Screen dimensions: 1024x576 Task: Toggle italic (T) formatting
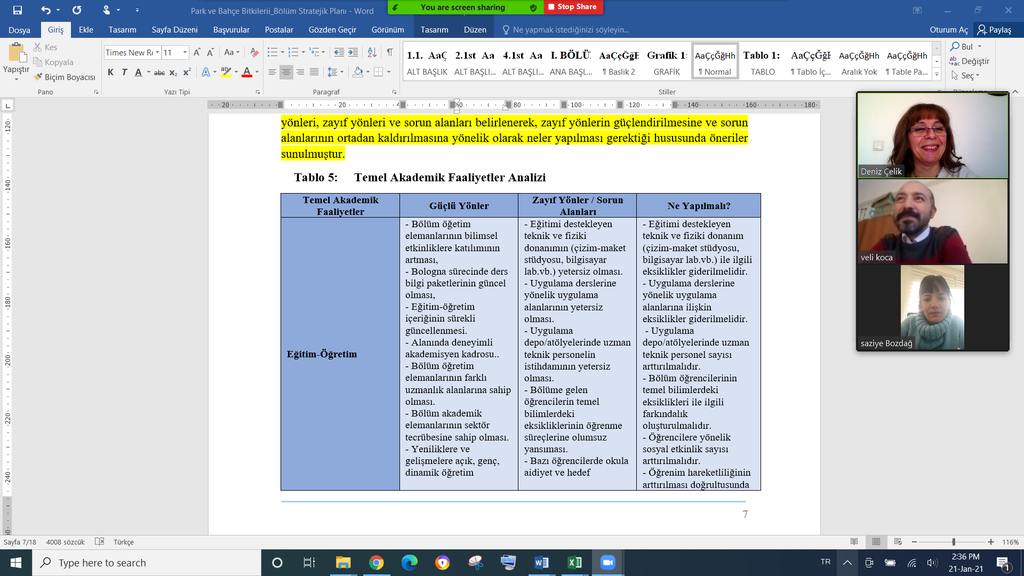click(124, 72)
